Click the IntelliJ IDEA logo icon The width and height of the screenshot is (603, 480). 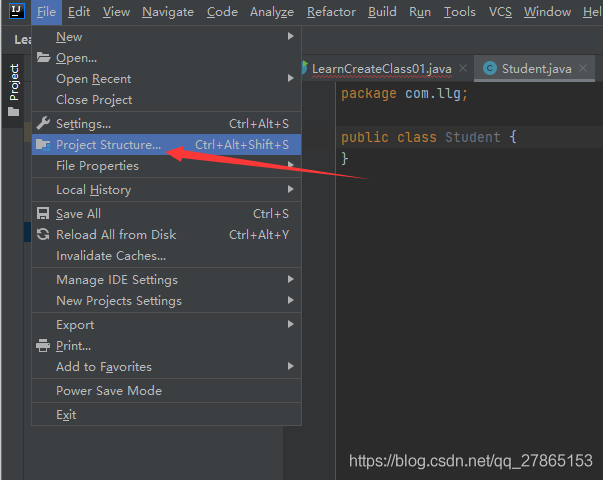coord(15,12)
